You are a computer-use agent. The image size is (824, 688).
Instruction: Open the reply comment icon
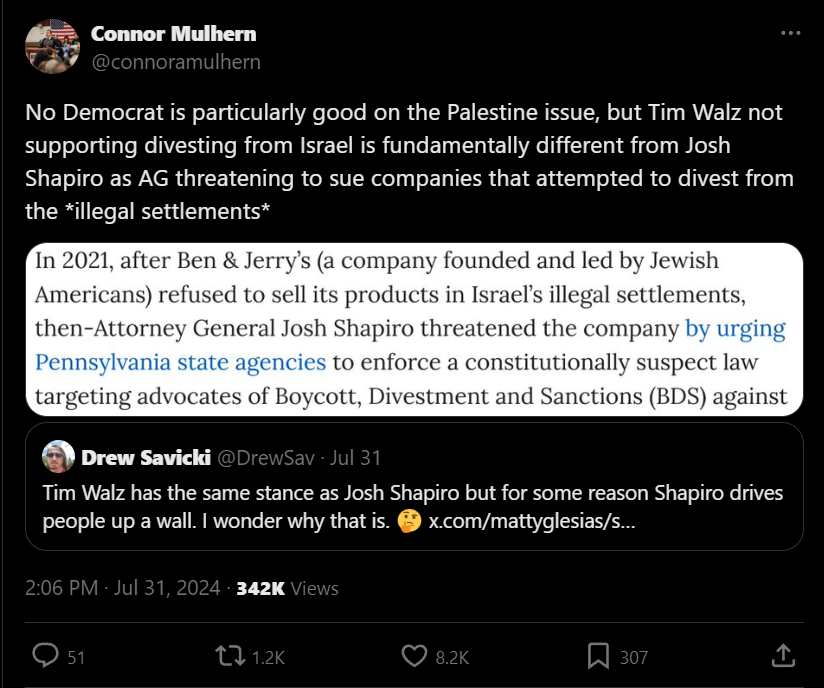(x=46, y=655)
